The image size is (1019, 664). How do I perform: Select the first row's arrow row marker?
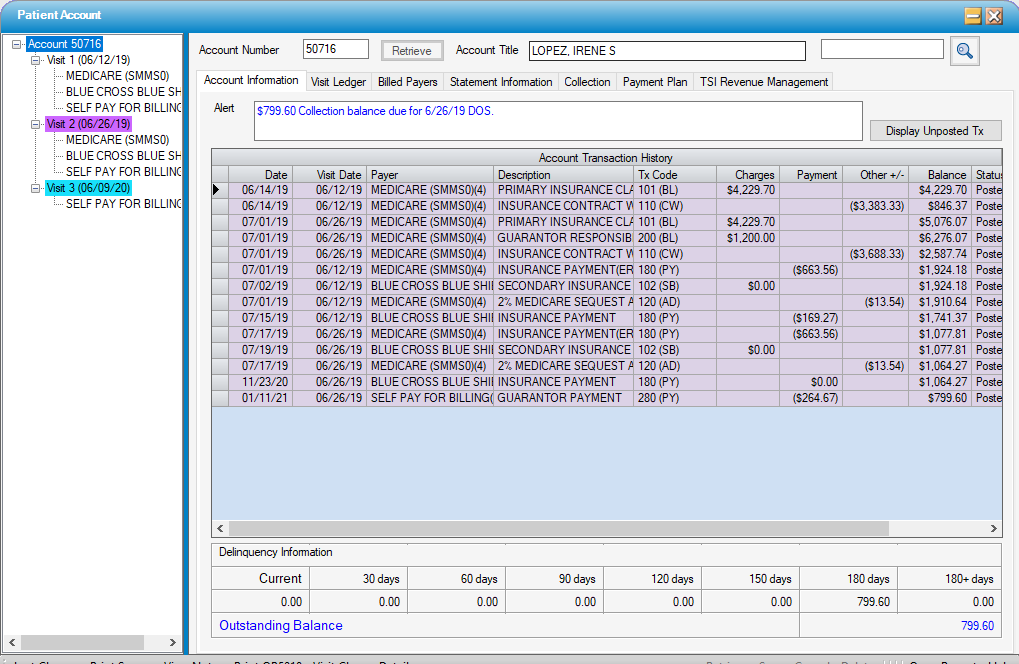(220, 190)
